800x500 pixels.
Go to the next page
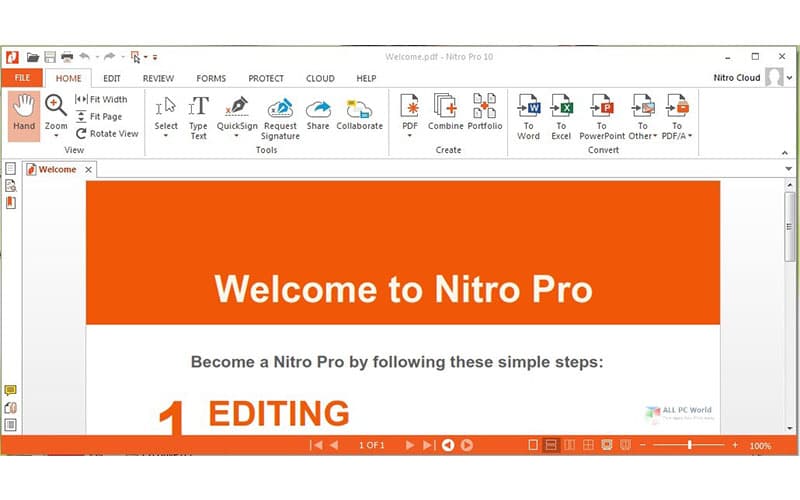(x=409, y=445)
